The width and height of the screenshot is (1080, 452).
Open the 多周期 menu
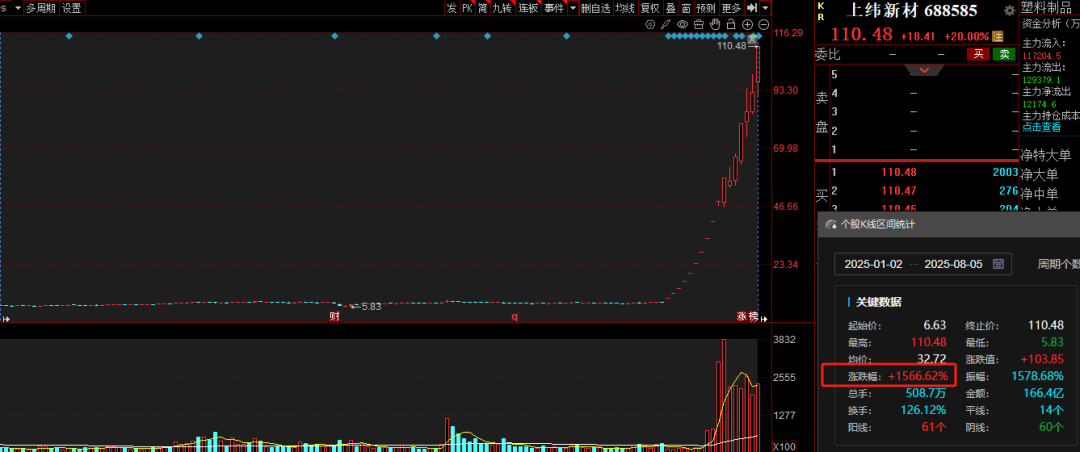(41, 8)
